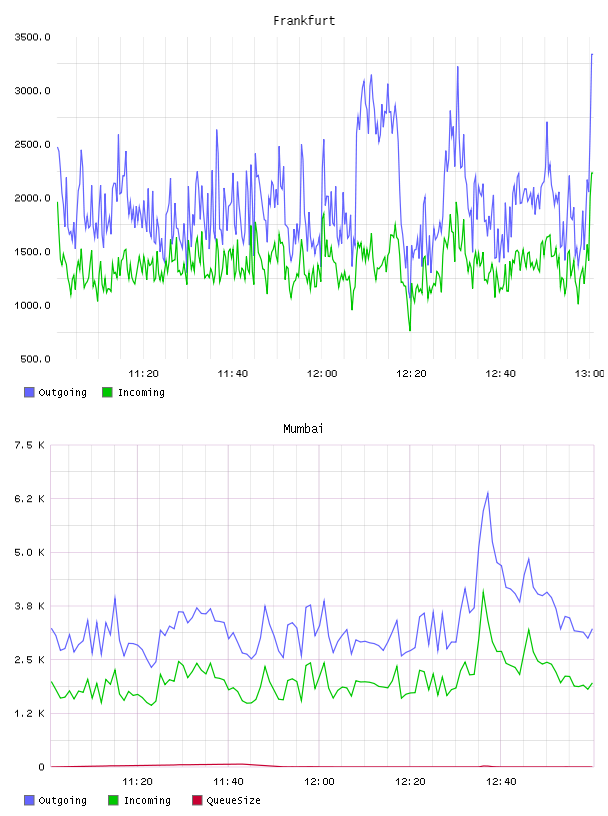608x816 pixels.
Task: Click the 11:20 time label under Frankfurt chart
Action: click(x=143, y=373)
